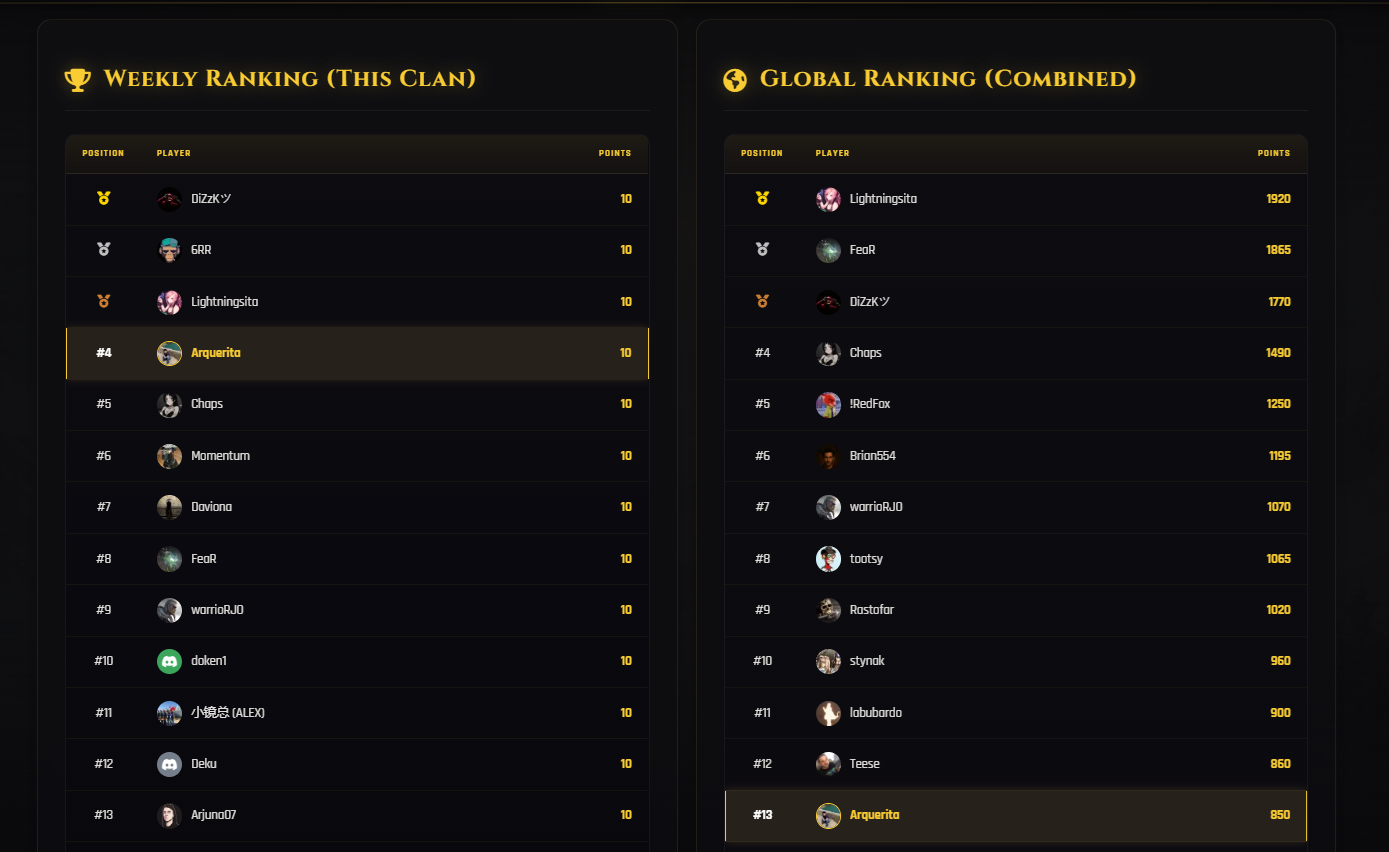
Task: Click !RedFox's avatar picture
Action: click(828, 404)
